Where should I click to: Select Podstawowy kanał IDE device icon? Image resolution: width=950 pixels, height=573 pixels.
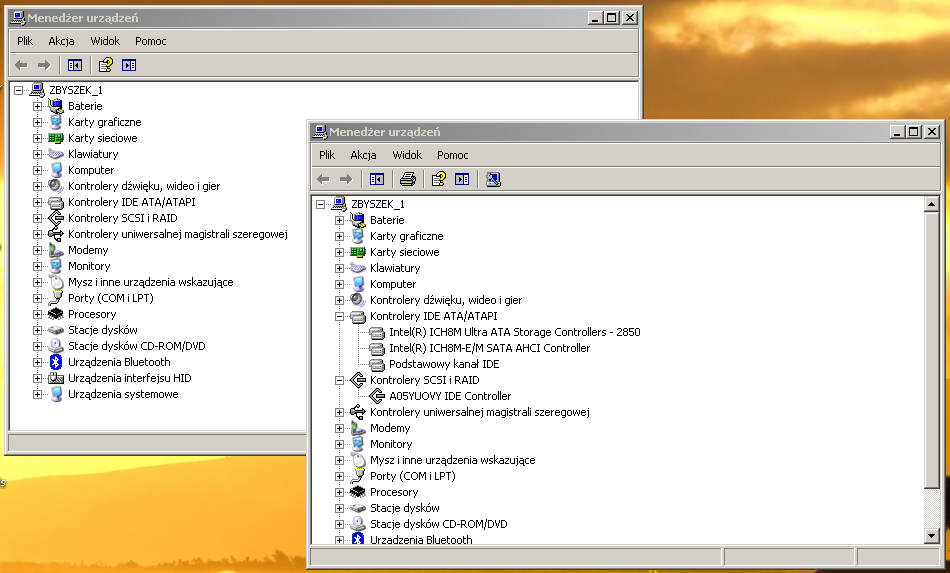[377, 365]
